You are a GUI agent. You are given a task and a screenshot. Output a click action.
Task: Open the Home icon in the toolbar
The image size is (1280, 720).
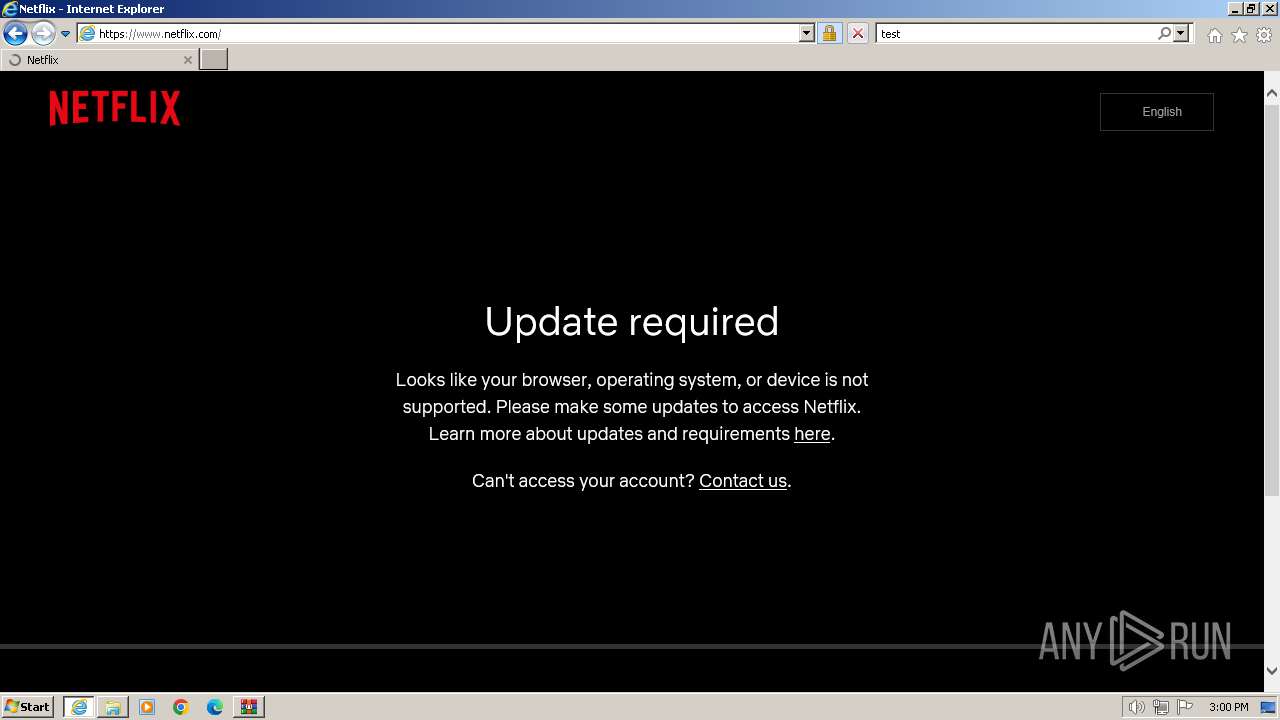[x=1214, y=35]
